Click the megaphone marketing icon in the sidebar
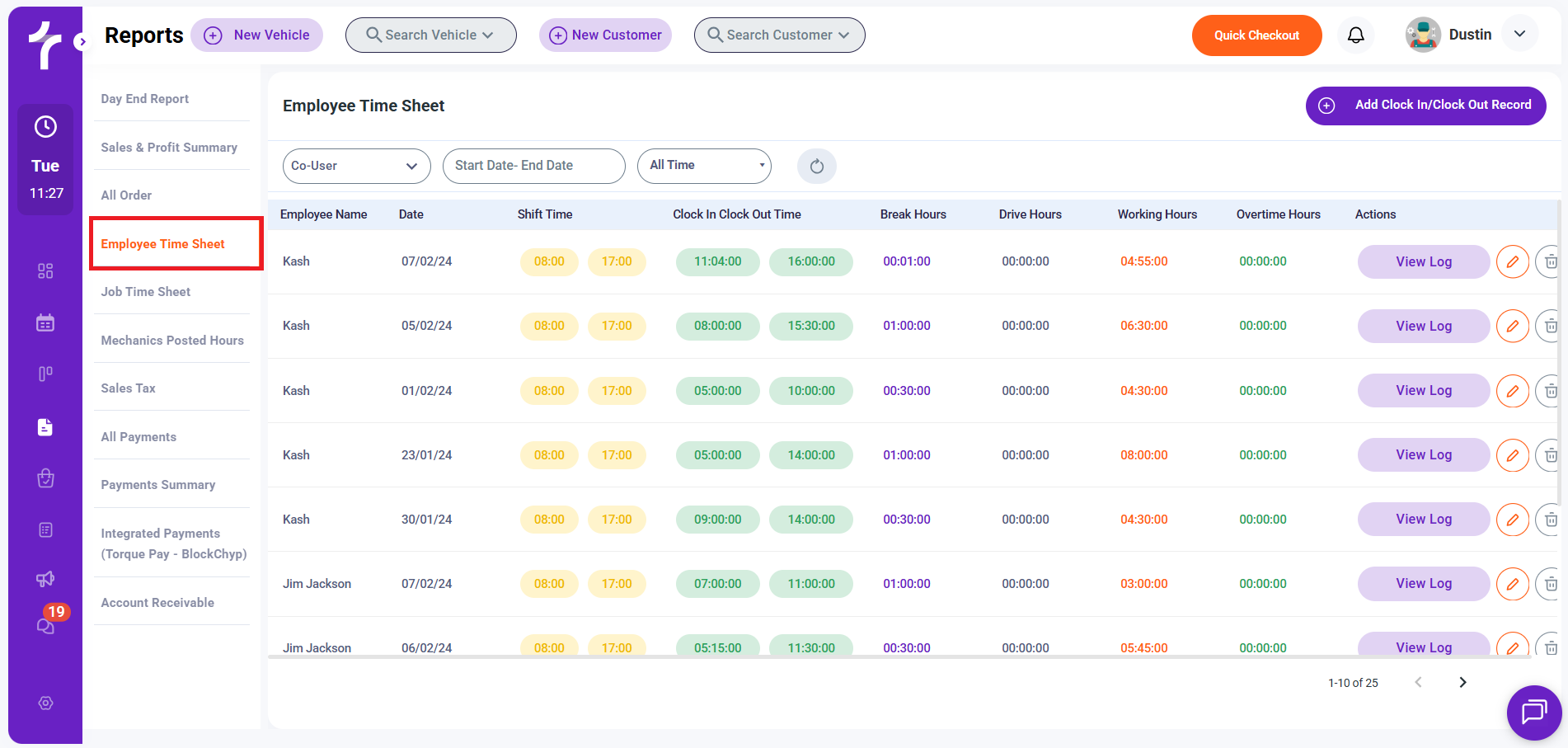1568x748 pixels. pyautogui.click(x=45, y=579)
